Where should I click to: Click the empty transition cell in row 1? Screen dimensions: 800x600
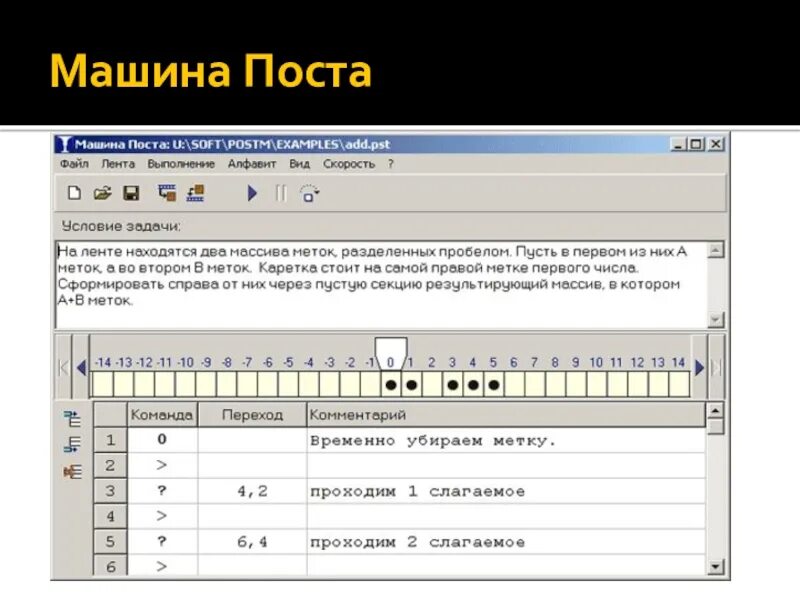(252, 440)
